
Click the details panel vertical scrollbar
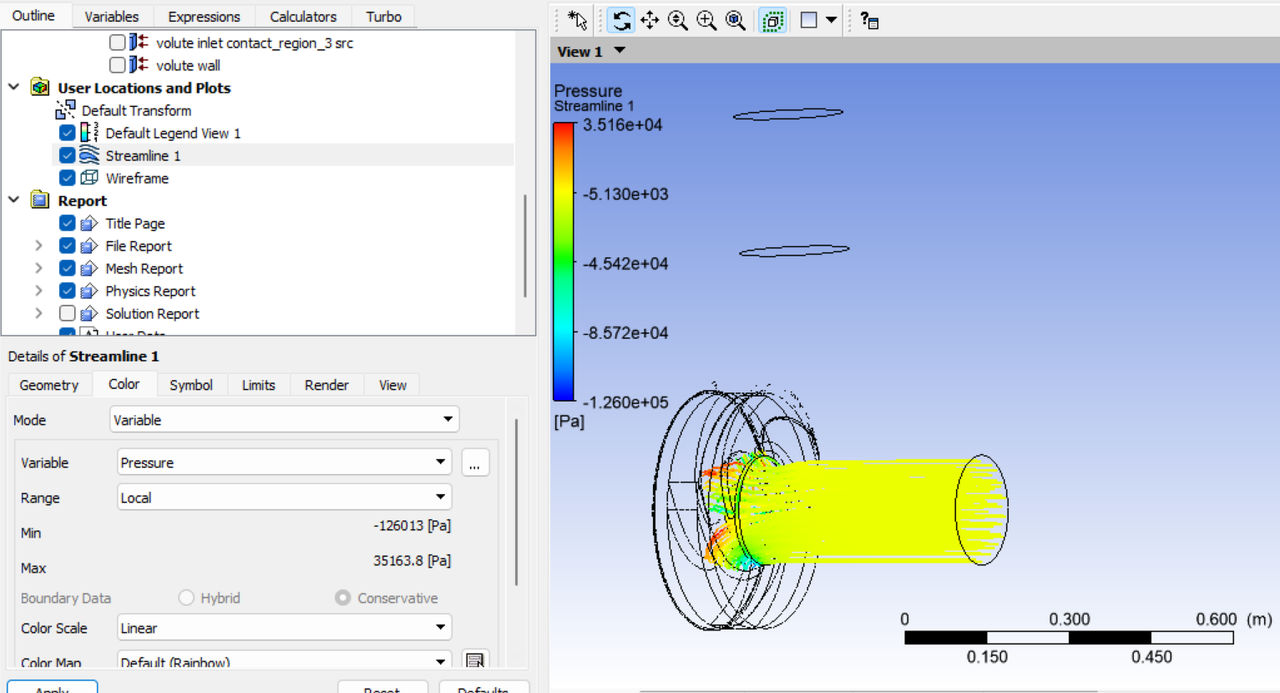point(517,503)
